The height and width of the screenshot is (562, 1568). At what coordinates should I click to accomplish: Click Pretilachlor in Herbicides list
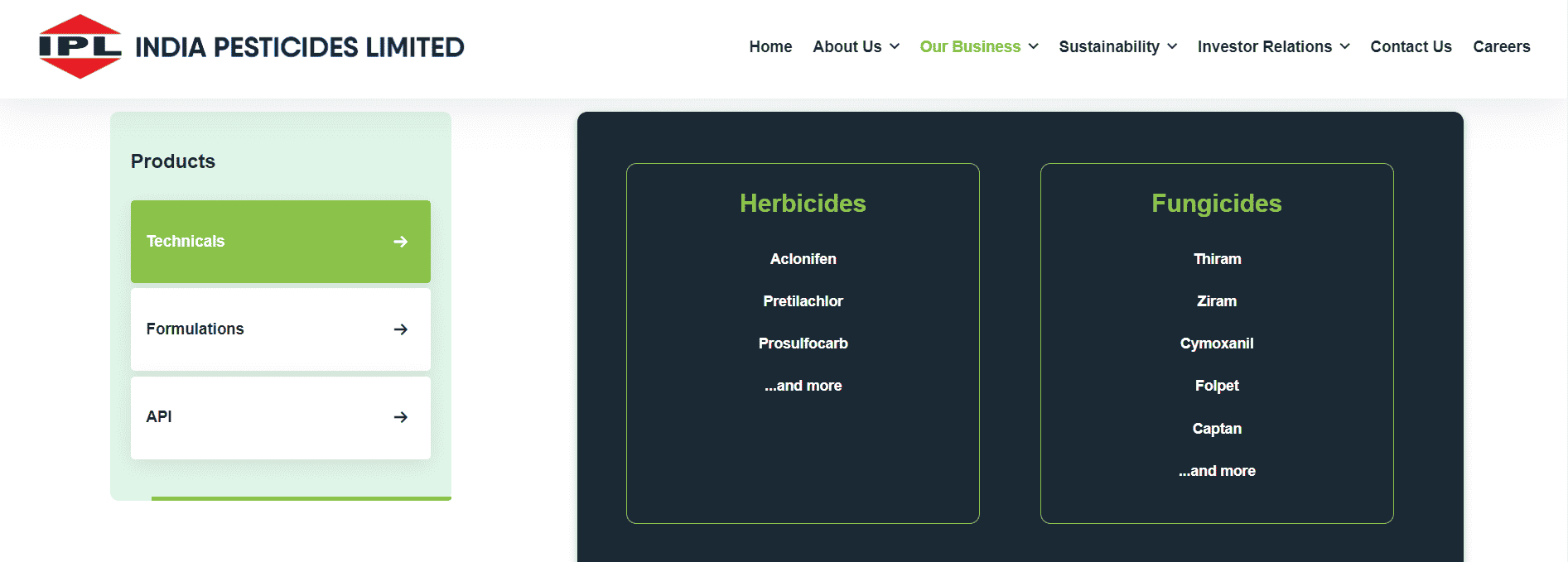point(803,301)
